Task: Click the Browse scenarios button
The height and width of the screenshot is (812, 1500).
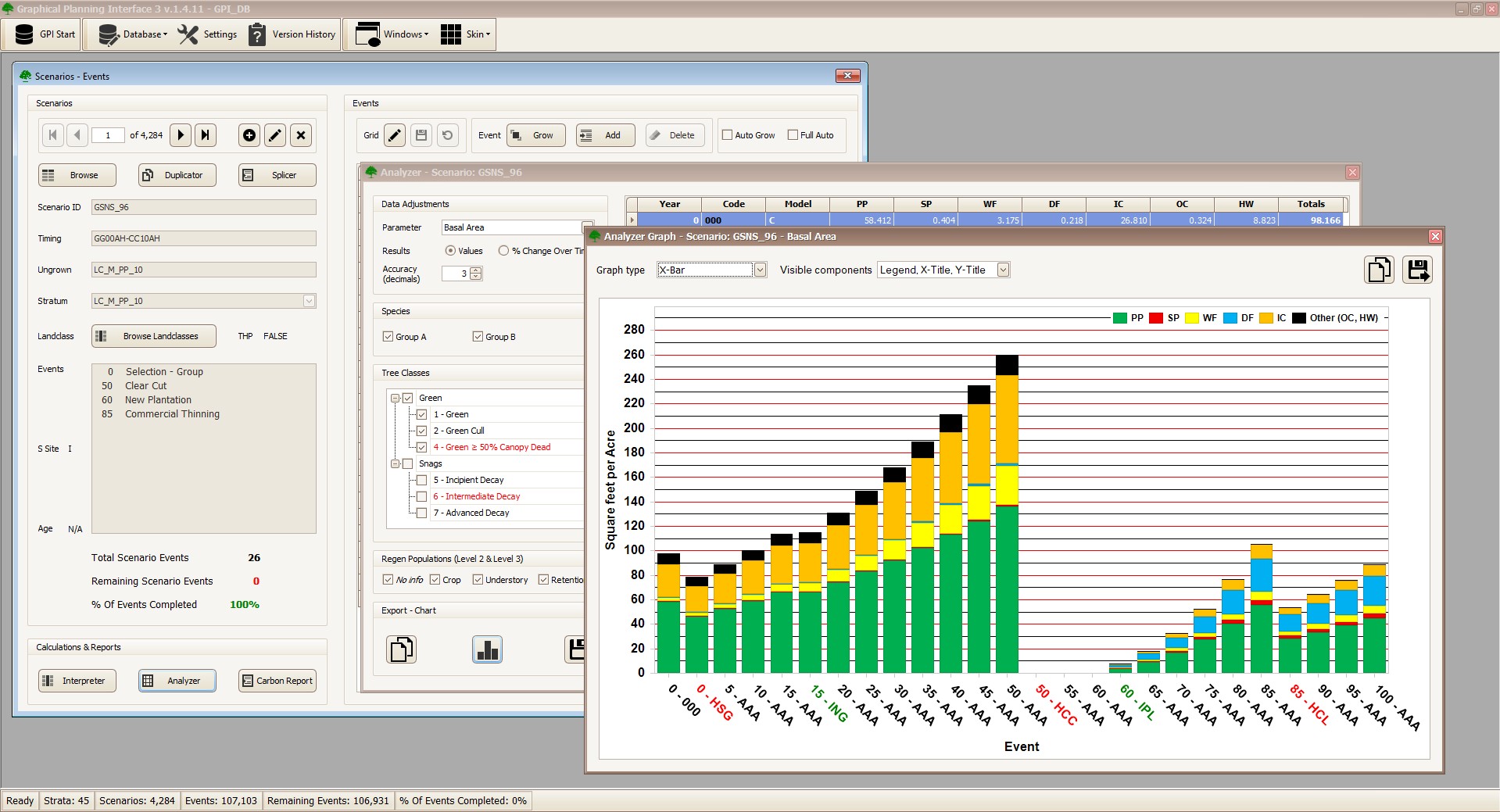Action: pyautogui.click(x=77, y=175)
